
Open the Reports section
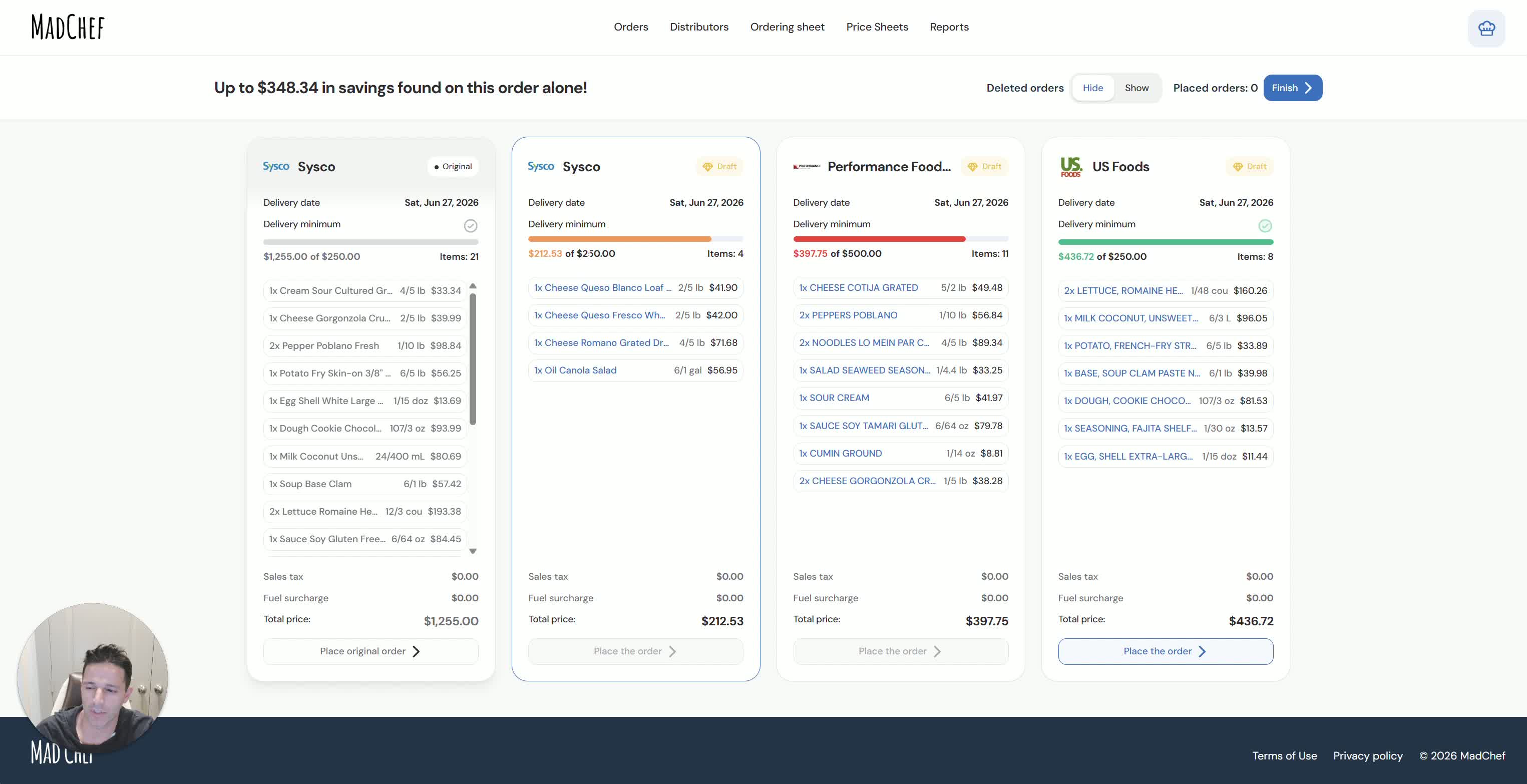(949, 27)
